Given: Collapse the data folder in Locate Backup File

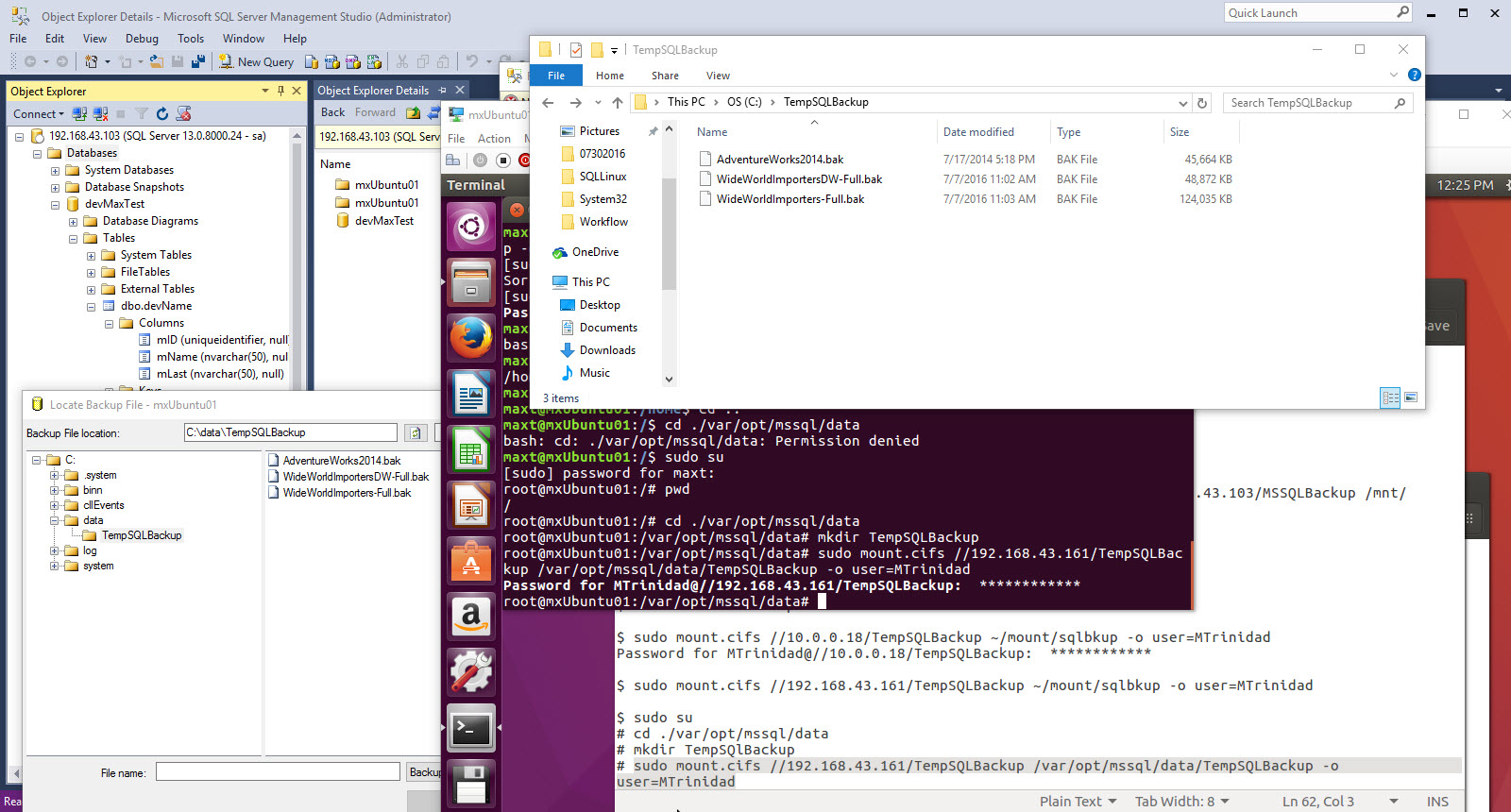Looking at the screenshot, I should pyautogui.click(x=55, y=520).
